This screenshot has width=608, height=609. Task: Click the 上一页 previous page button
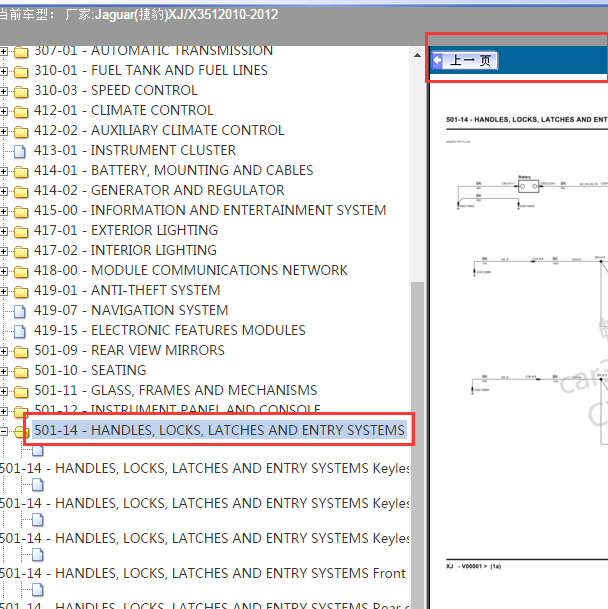[x=464, y=61]
